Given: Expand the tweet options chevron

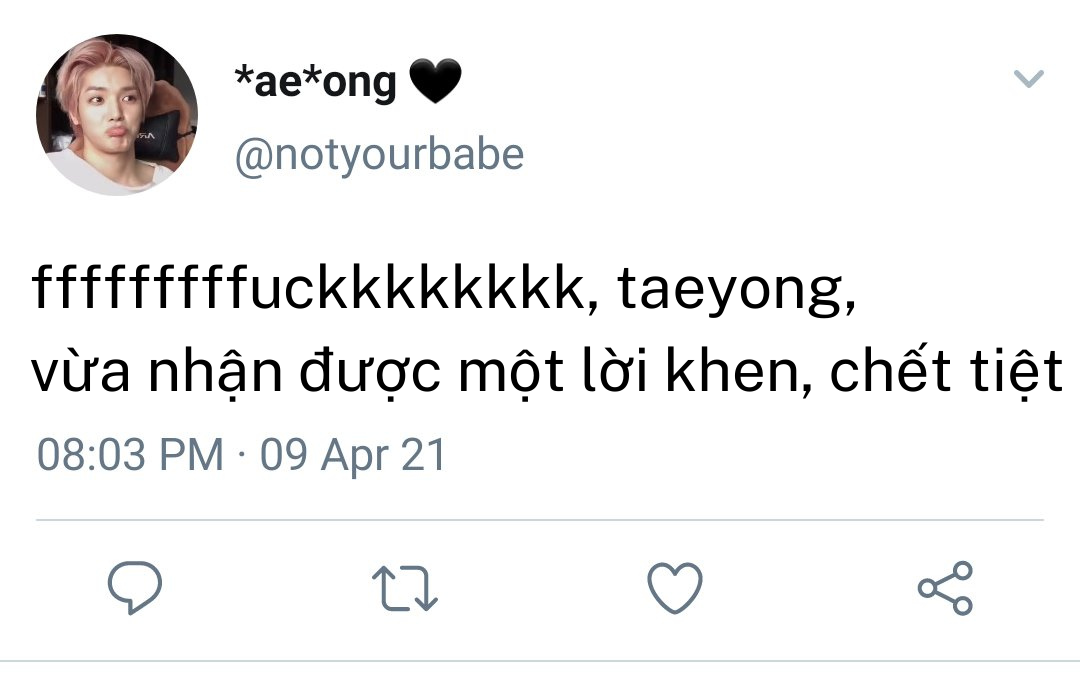Looking at the screenshot, I should [1029, 79].
